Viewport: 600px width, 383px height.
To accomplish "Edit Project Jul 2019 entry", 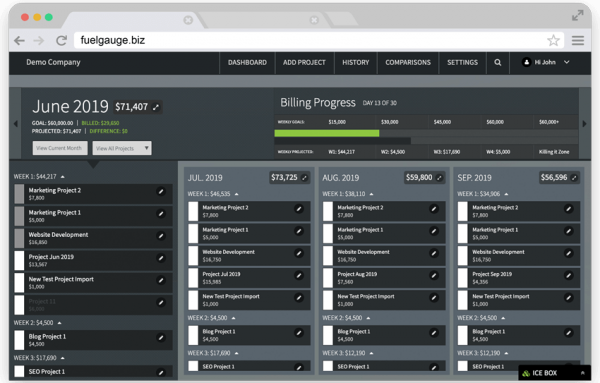I will (x=299, y=275).
